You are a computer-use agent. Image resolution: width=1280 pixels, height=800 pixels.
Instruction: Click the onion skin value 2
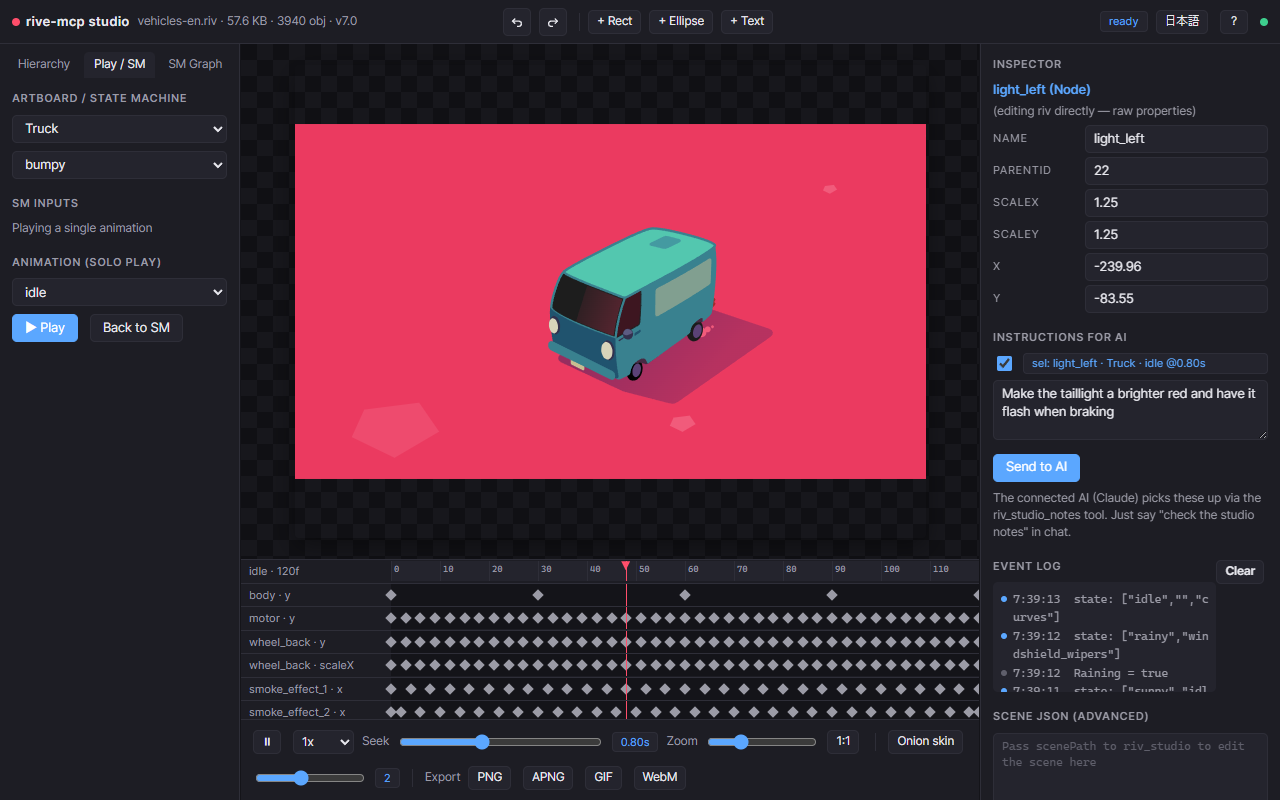pos(388,777)
